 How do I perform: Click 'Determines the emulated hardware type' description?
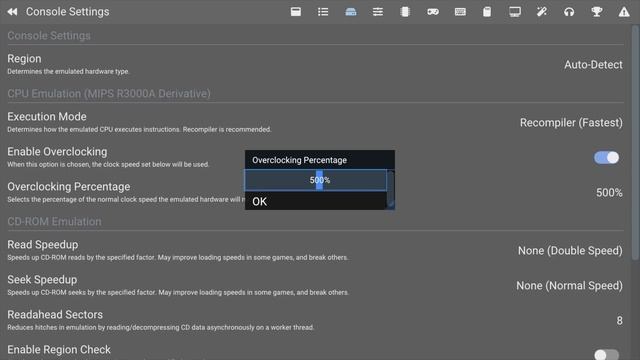[x=68, y=71]
